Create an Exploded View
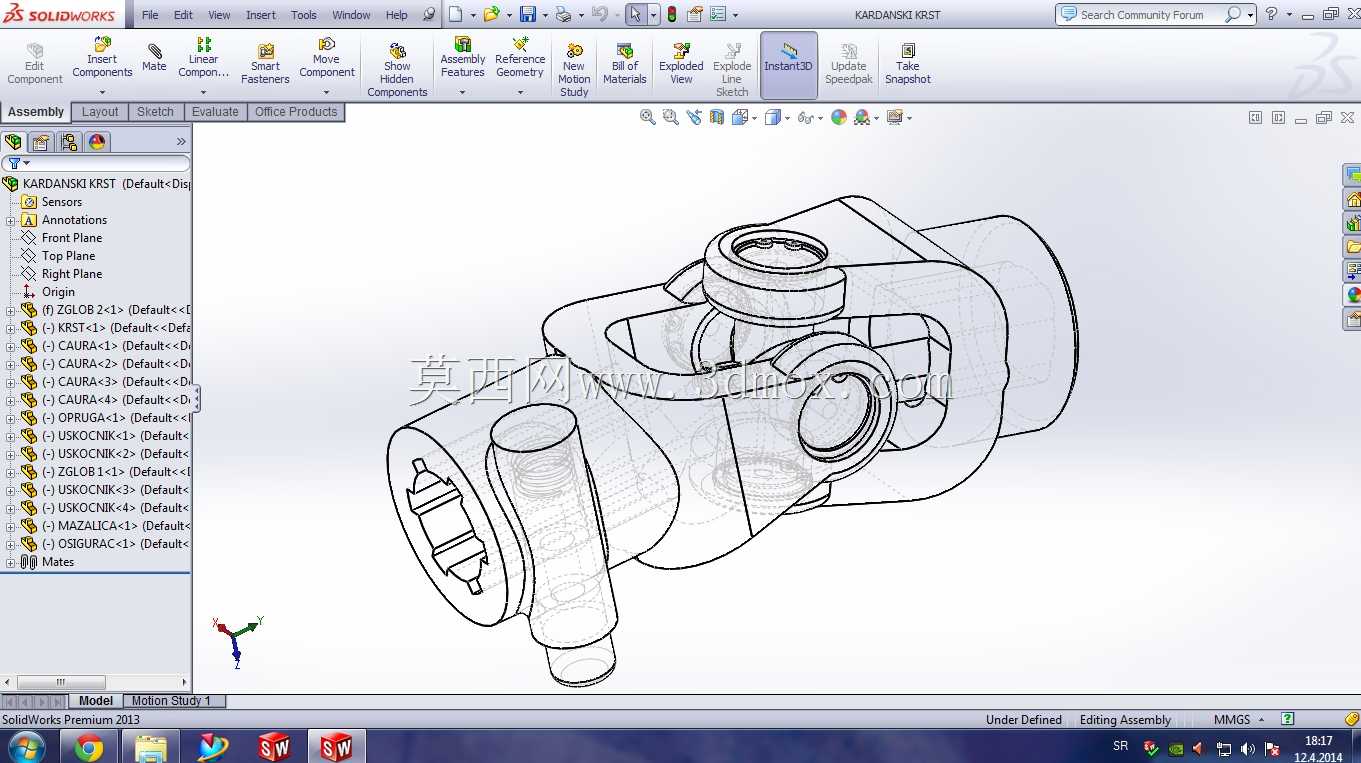The image size is (1361, 763). coord(681,64)
